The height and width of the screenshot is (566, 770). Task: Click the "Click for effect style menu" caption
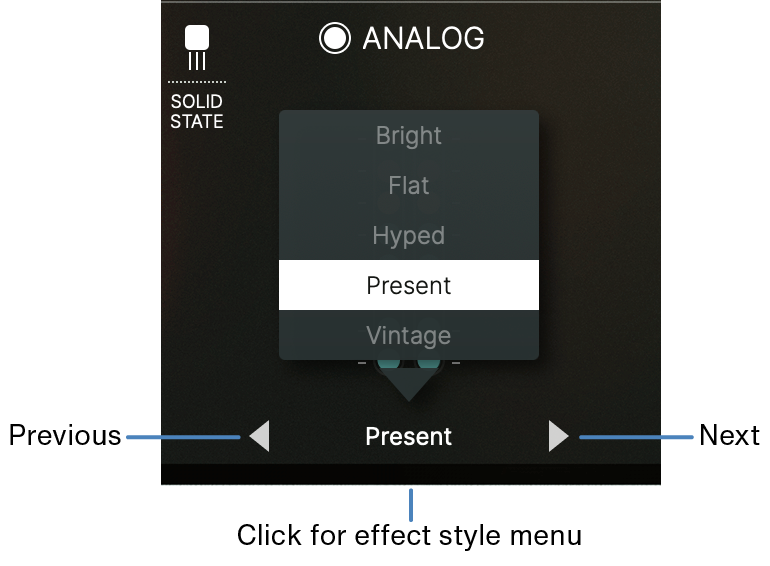coord(410,536)
